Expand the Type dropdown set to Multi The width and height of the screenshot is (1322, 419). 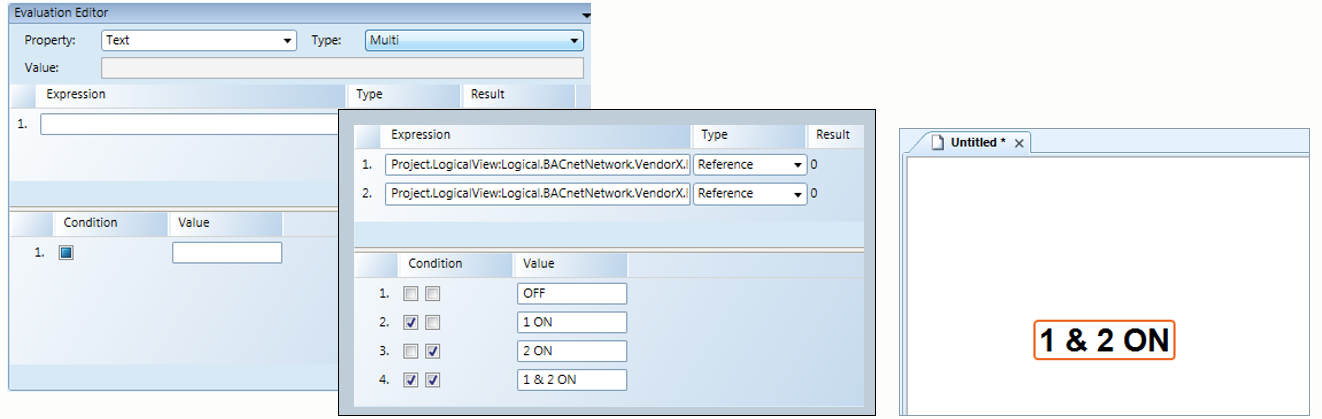[x=474, y=41]
